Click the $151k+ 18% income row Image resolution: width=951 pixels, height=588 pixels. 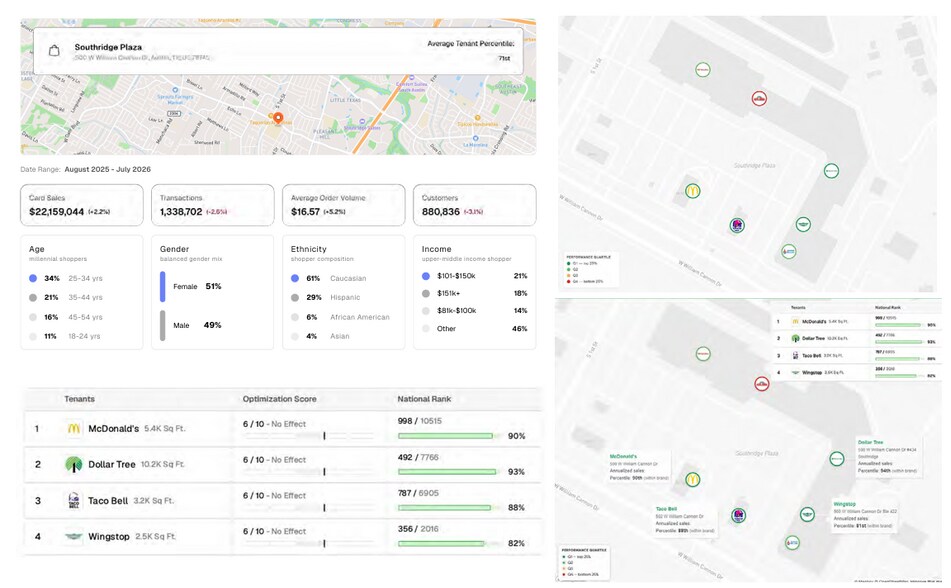(474, 293)
